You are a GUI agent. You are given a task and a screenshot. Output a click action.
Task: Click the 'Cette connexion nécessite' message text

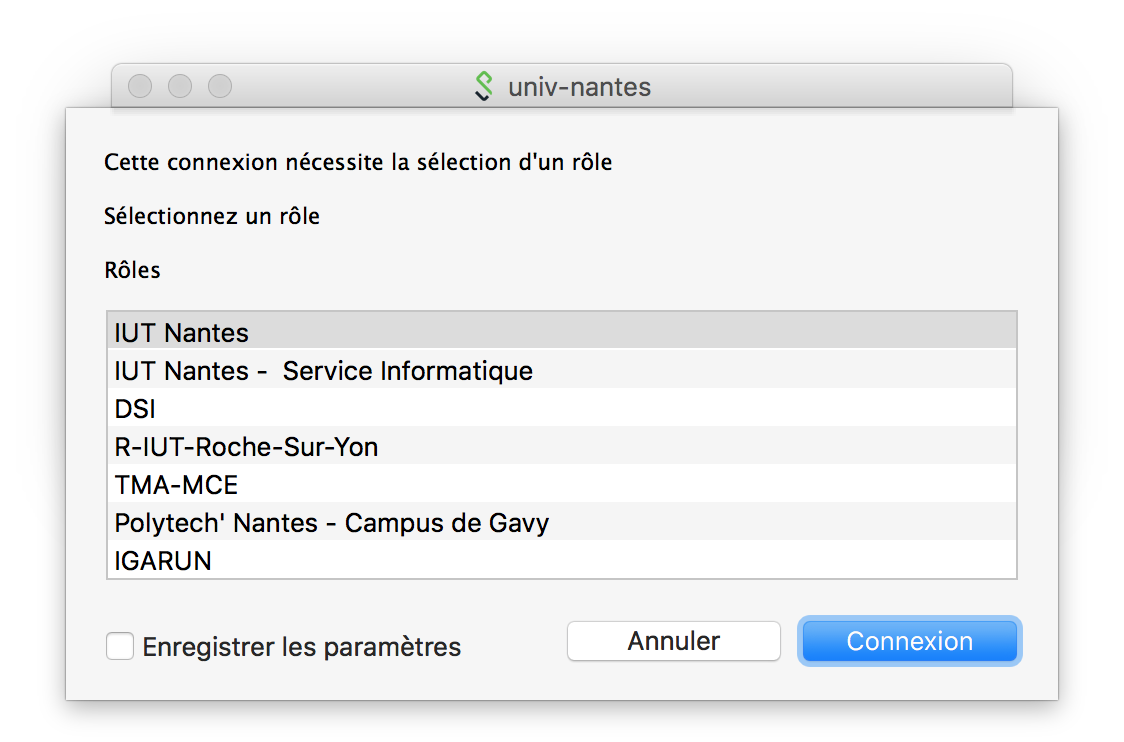point(358,162)
